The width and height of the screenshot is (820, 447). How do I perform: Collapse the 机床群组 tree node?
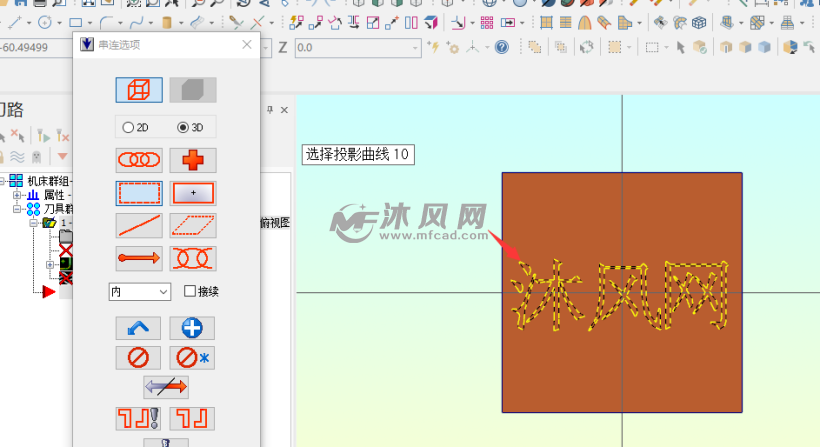[x=2, y=181]
